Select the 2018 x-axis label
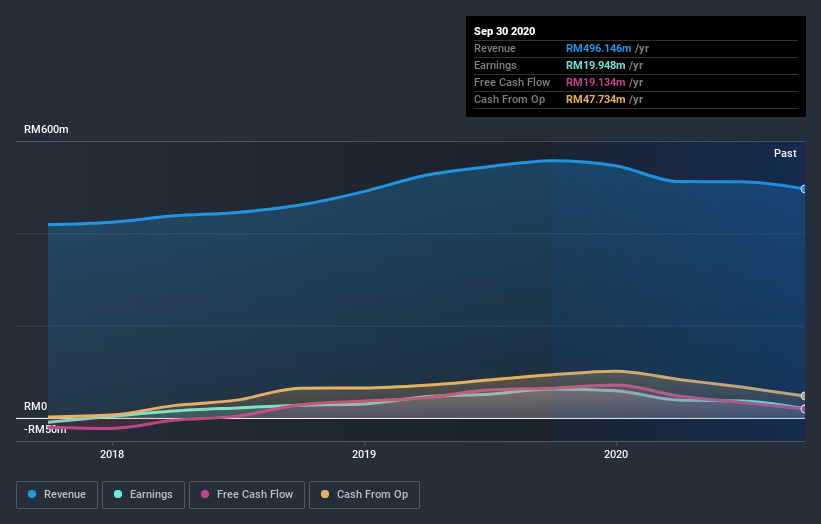The image size is (821, 524). coord(112,454)
